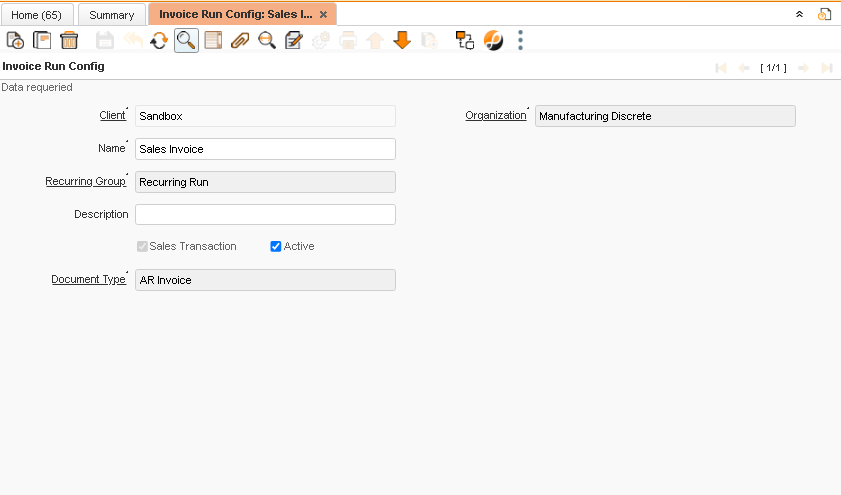
Task: Open the Organization field showing Manufacturing Discrete
Action: coord(665,116)
